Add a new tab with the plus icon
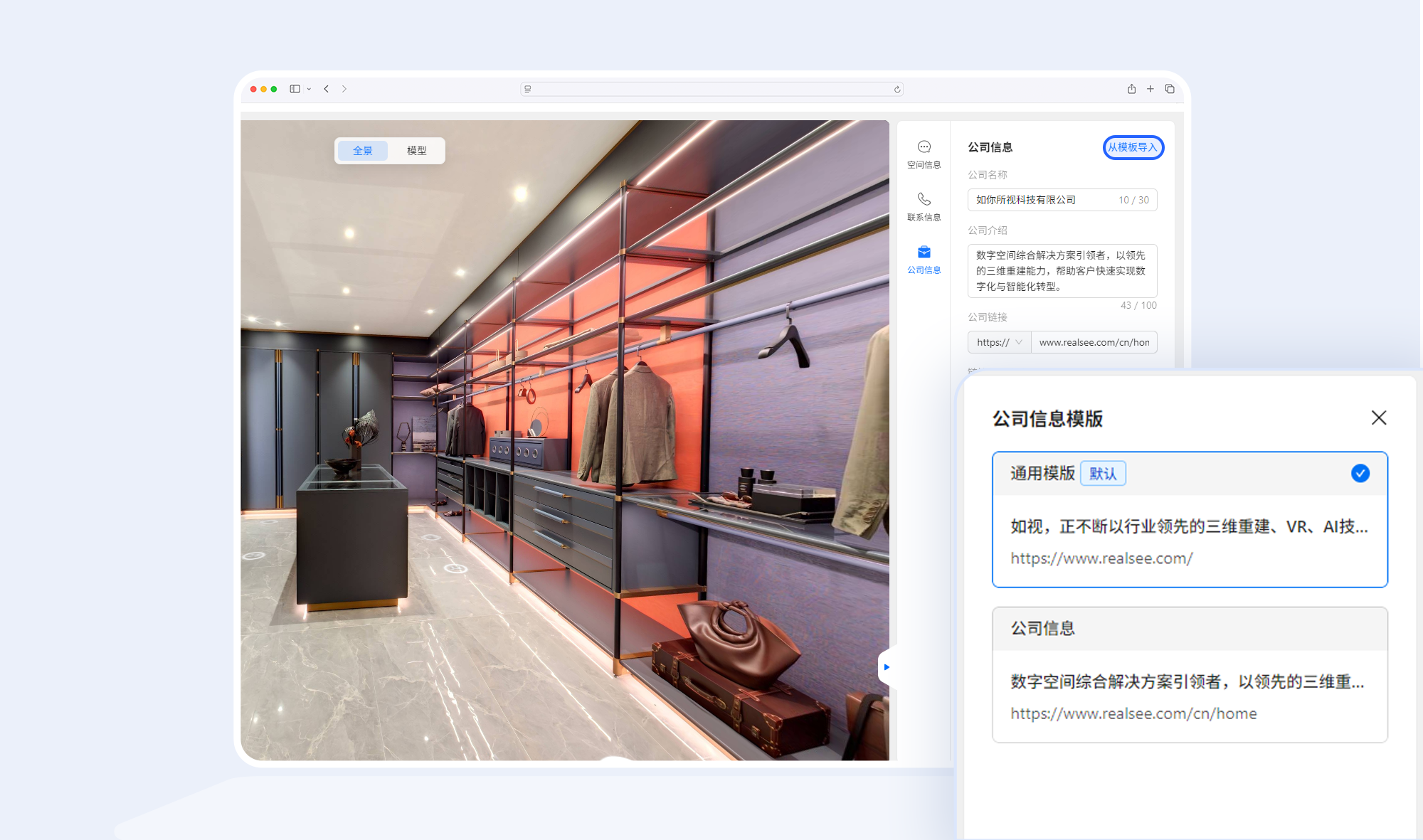 click(1150, 89)
